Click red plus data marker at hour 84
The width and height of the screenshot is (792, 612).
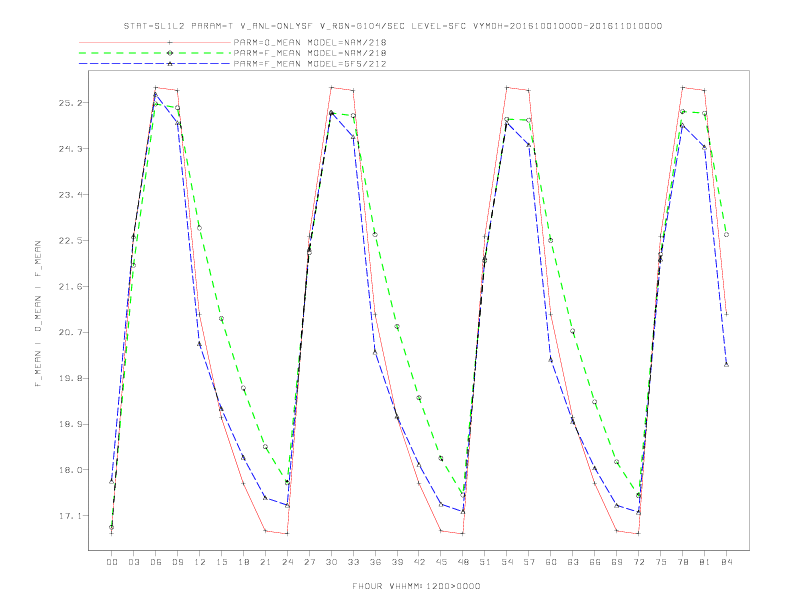pyautogui.click(x=726, y=314)
